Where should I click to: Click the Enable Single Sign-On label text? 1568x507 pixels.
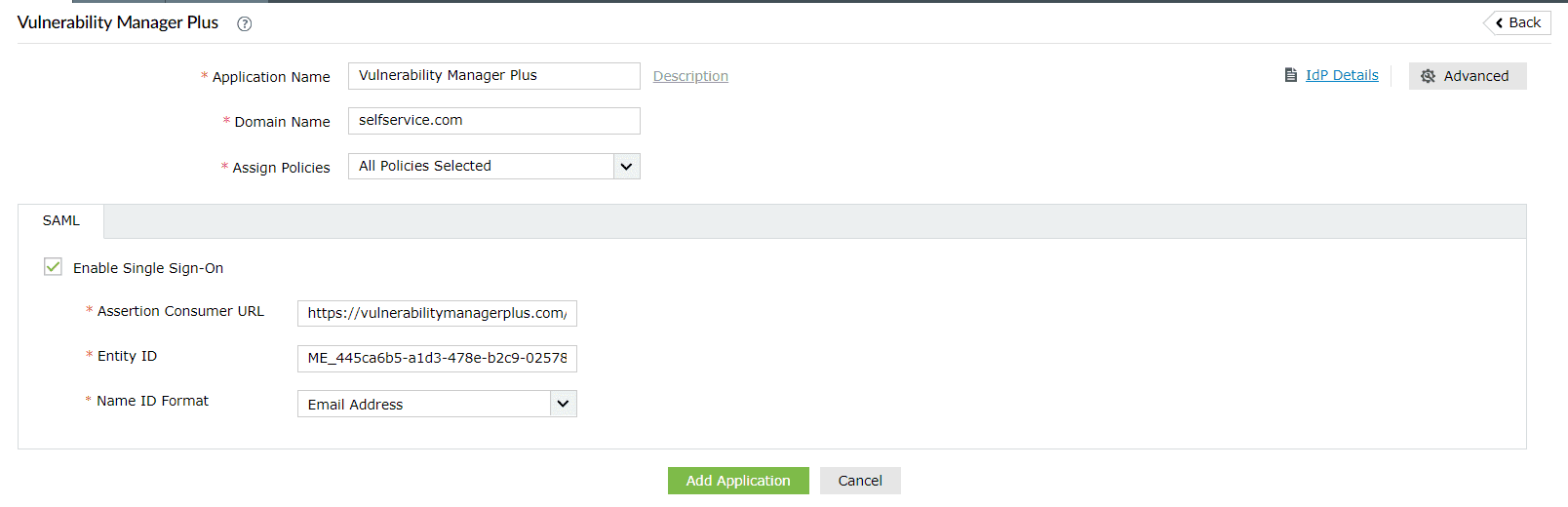point(148,268)
